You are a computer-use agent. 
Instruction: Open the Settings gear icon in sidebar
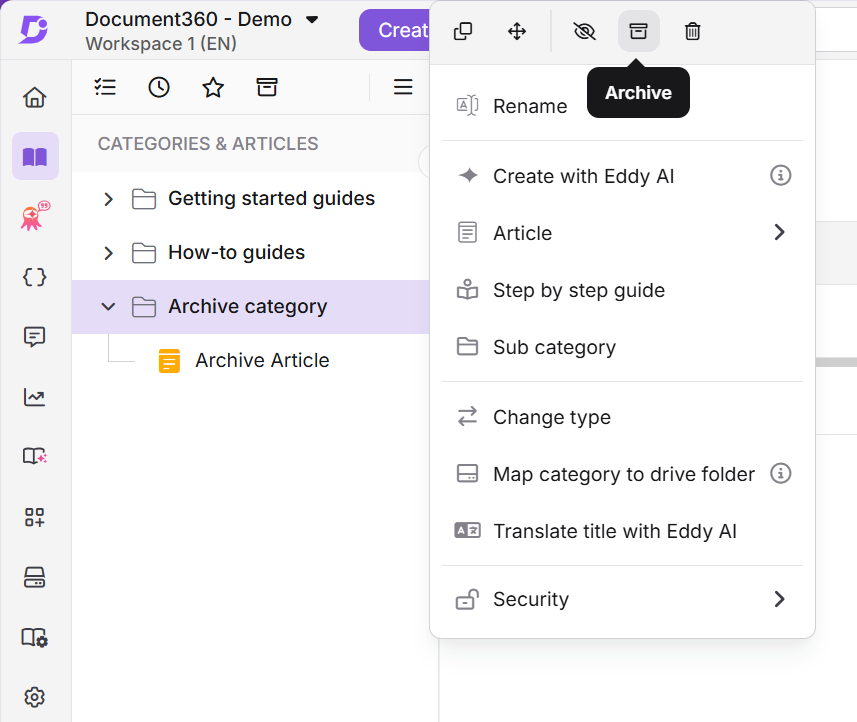pos(34,697)
